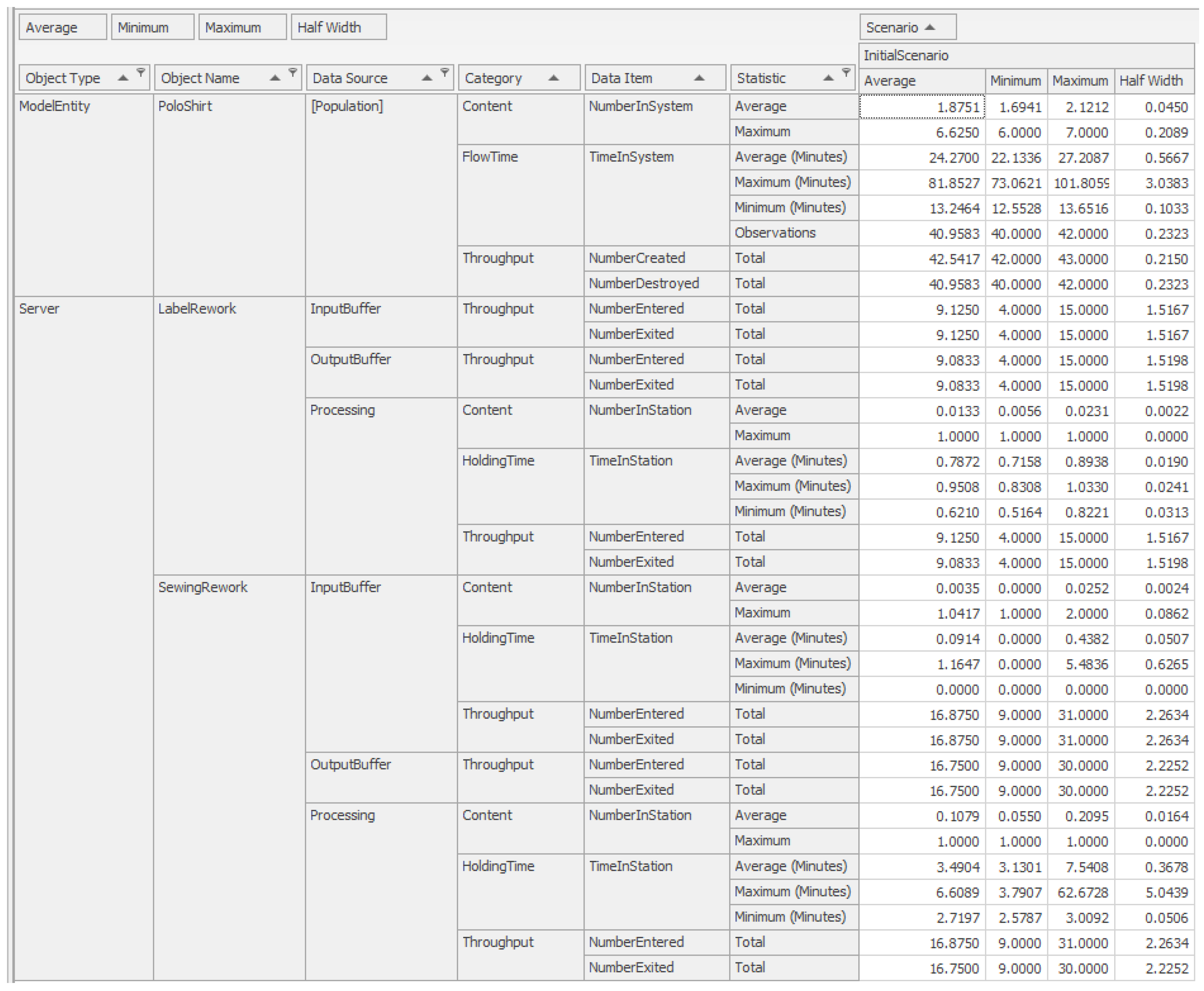Select the ModelEntity row group cell
This screenshot has width=1204, height=991.
[x=54, y=106]
